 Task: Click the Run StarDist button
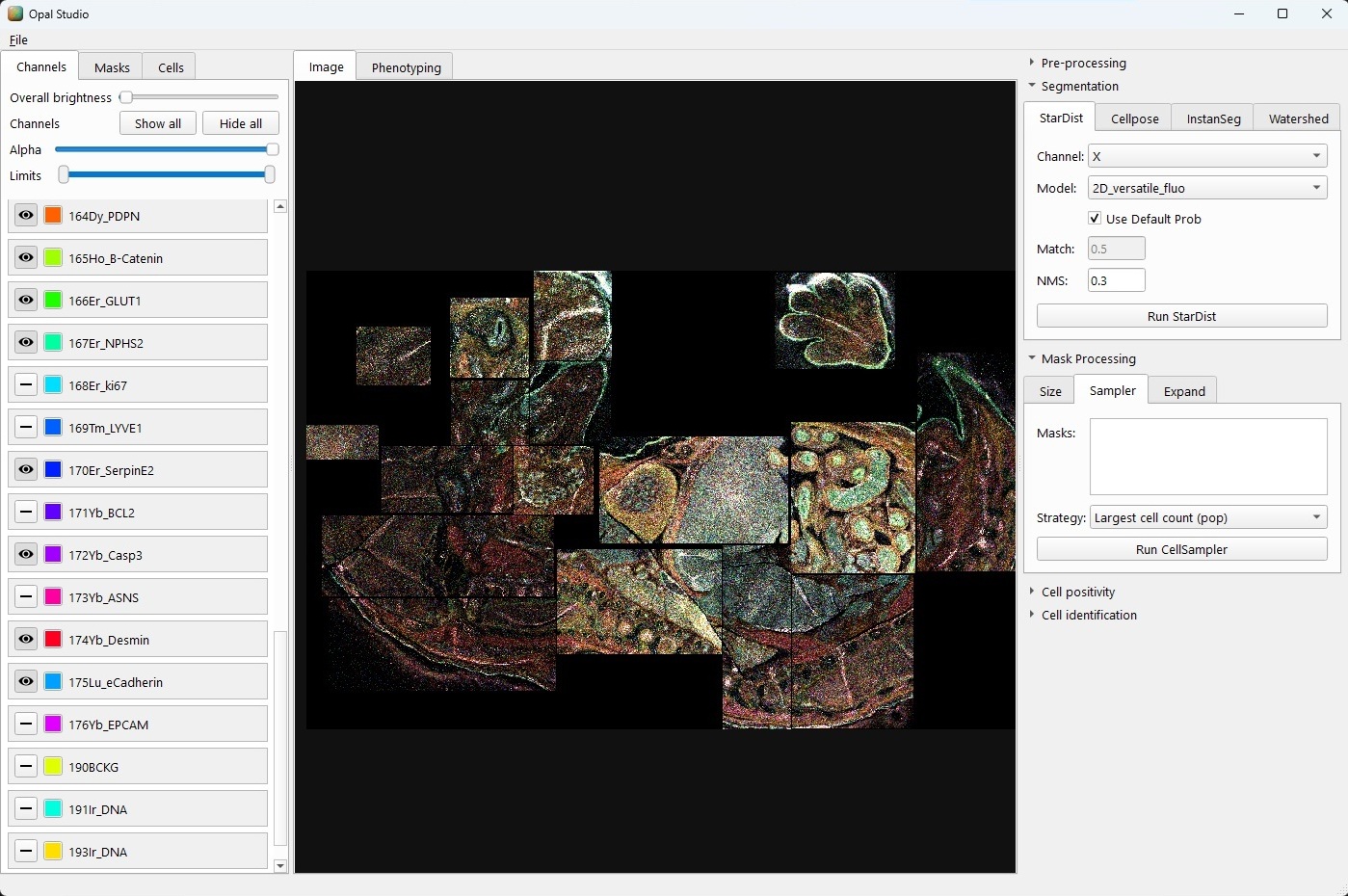pyautogui.click(x=1181, y=316)
